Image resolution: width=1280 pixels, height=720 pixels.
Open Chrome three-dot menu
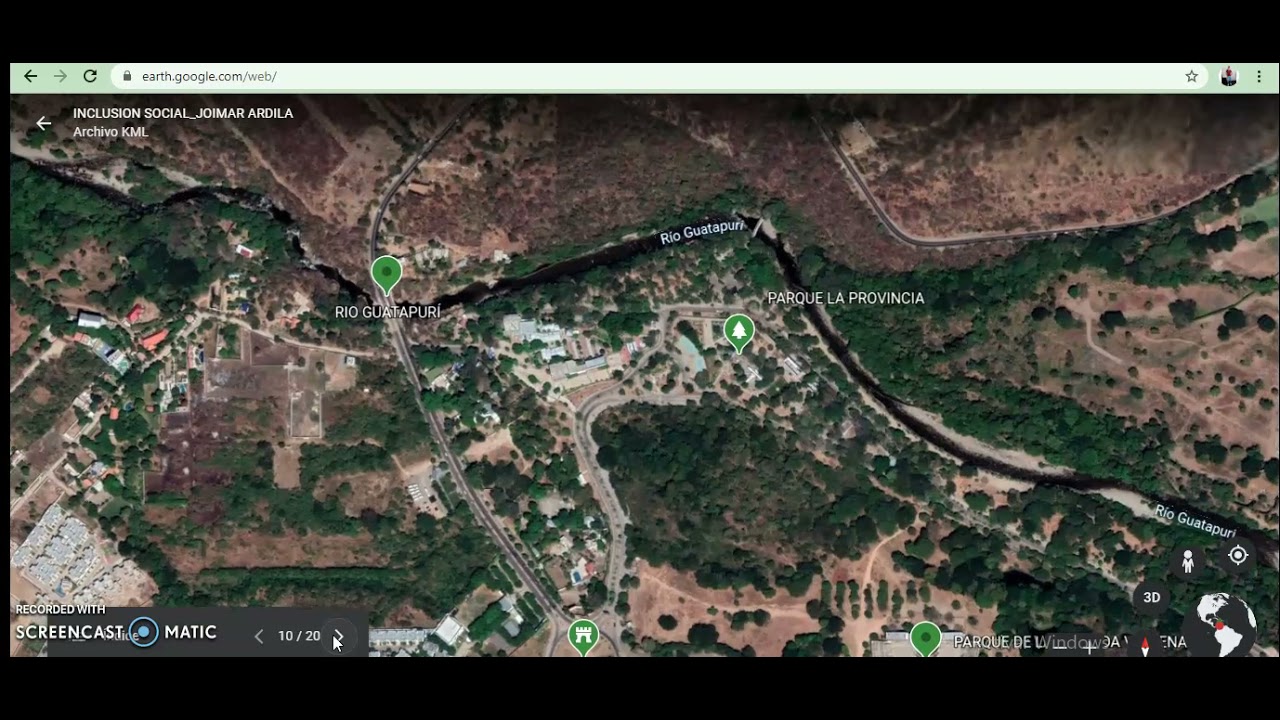click(x=1259, y=76)
